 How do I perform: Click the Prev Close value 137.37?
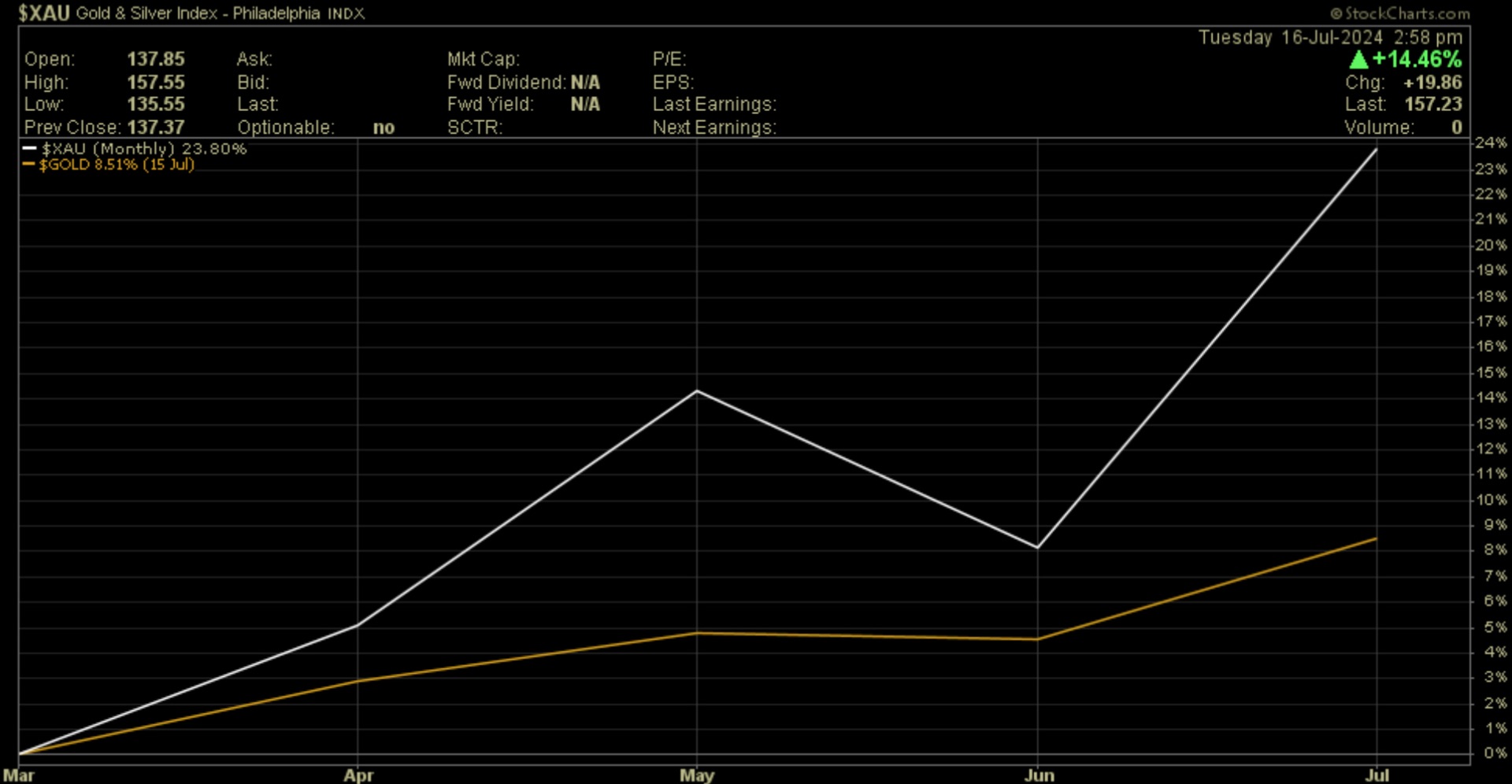tap(156, 128)
